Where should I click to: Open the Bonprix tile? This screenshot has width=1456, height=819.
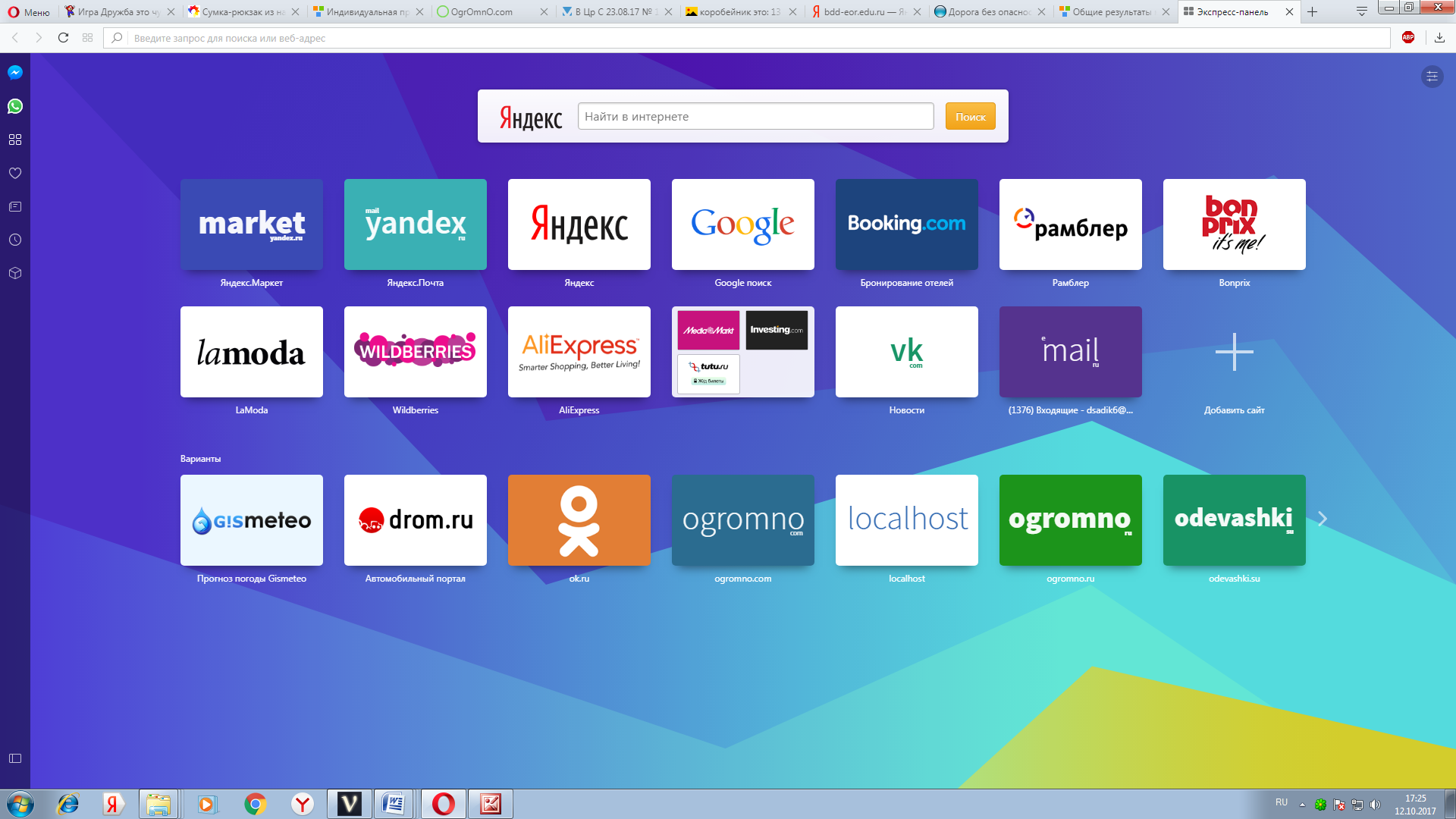point(1235,224)
